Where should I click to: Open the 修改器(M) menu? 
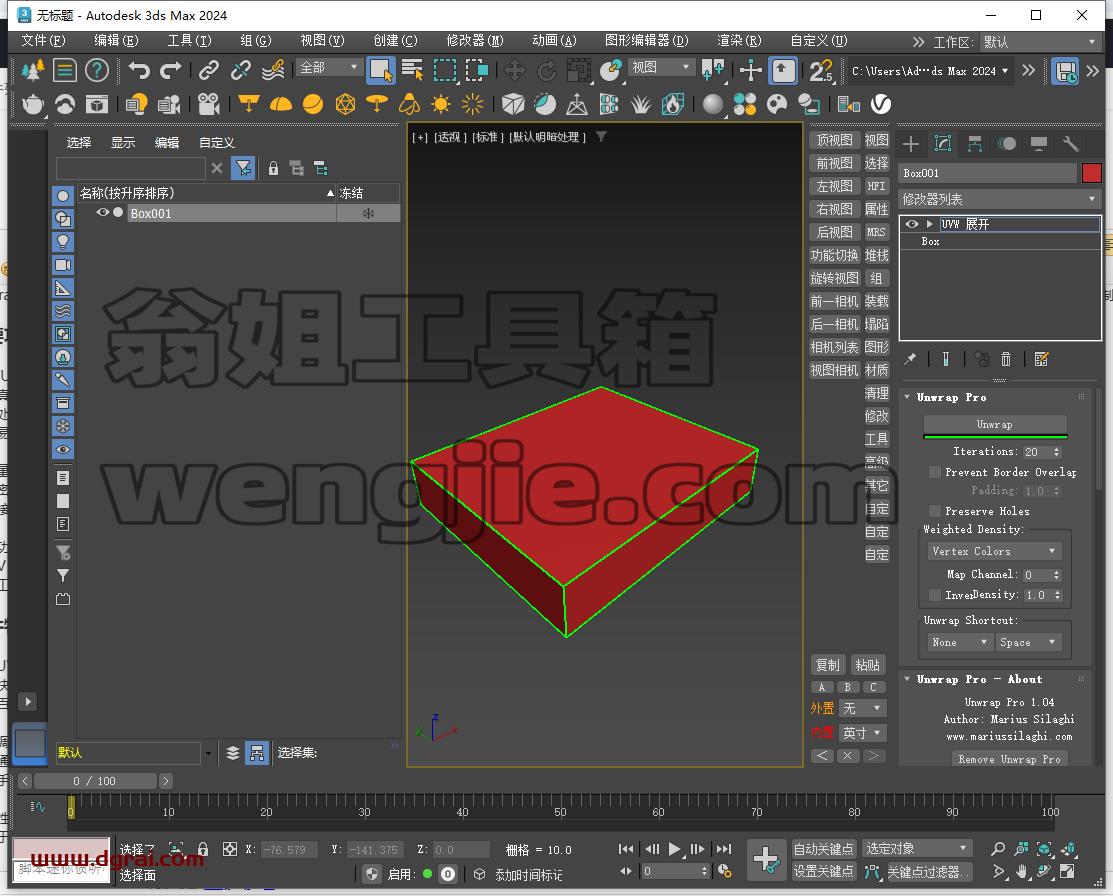coord(475,40)
